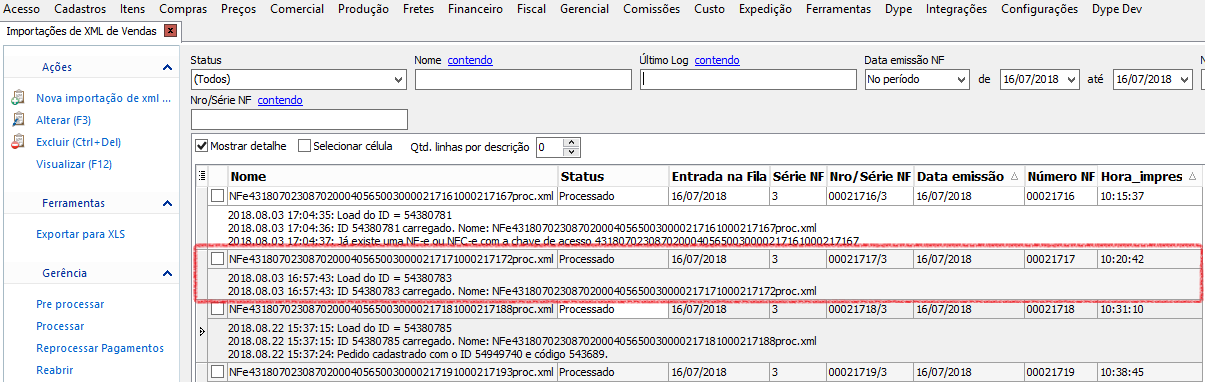Screen dimensions: 1205x382
Task: Sort by Número NF column header
Action: (x=1061, y=176)
